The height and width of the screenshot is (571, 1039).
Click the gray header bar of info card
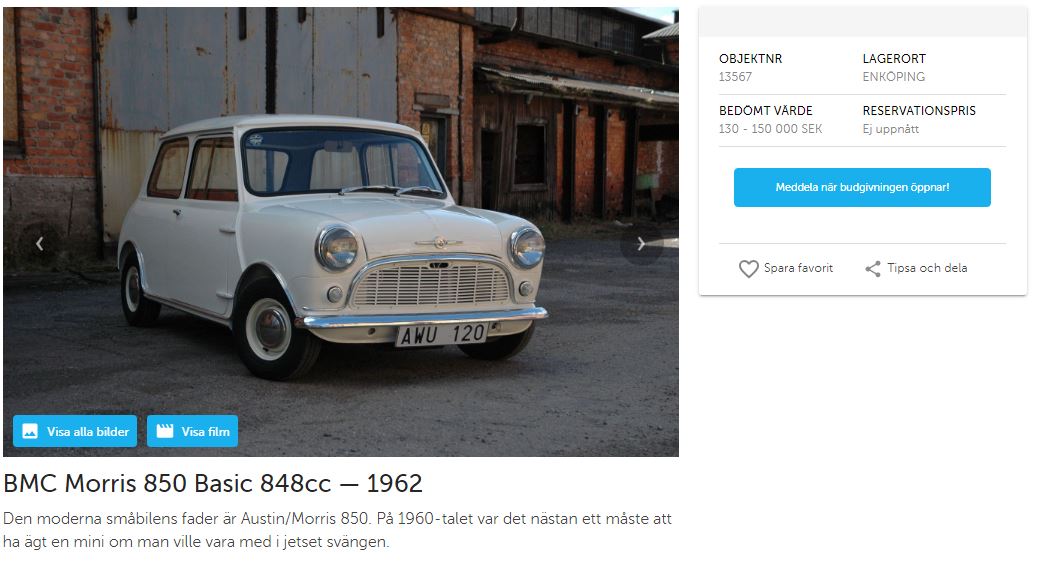[x=863, y=23]
